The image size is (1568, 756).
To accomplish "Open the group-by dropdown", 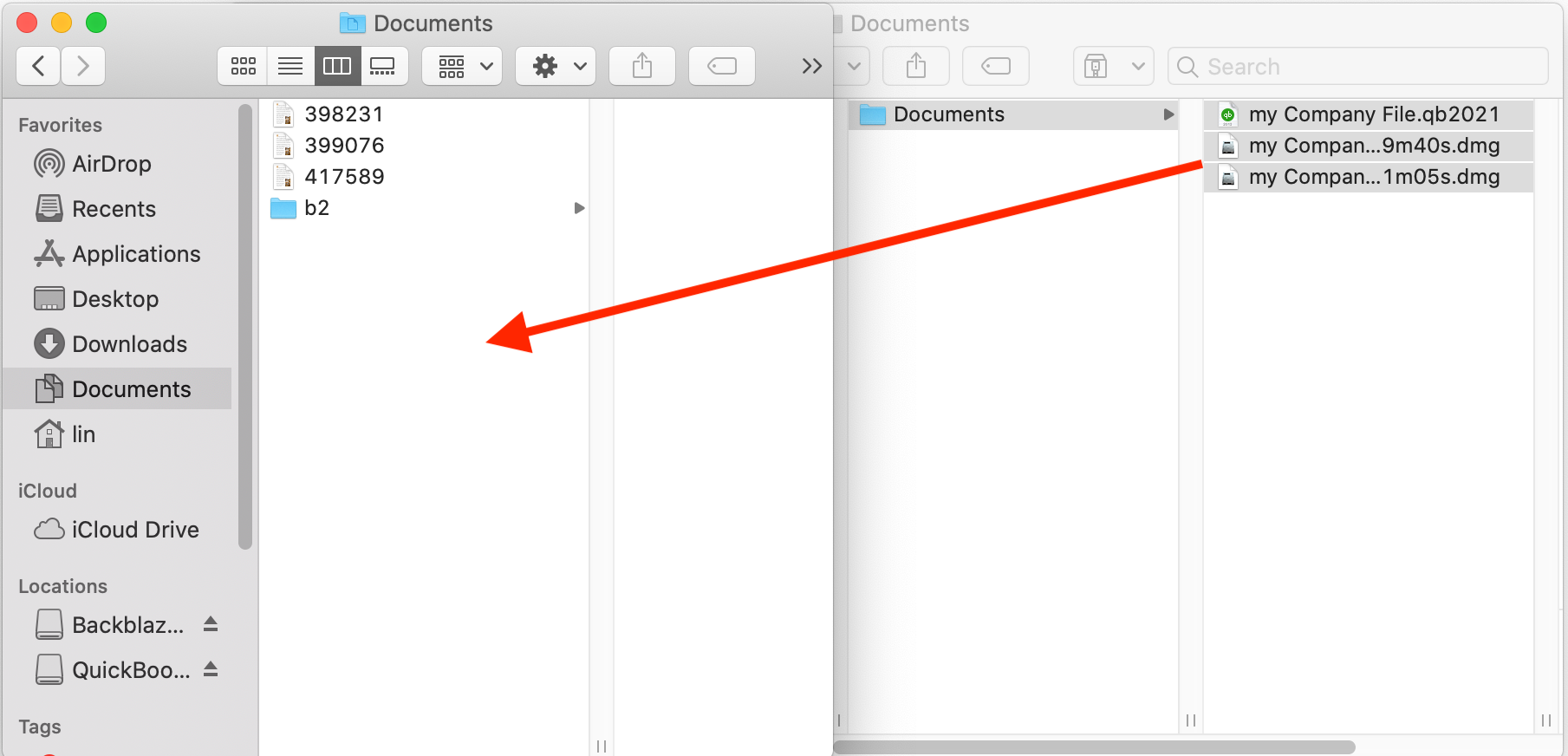I will pos(462,66).
